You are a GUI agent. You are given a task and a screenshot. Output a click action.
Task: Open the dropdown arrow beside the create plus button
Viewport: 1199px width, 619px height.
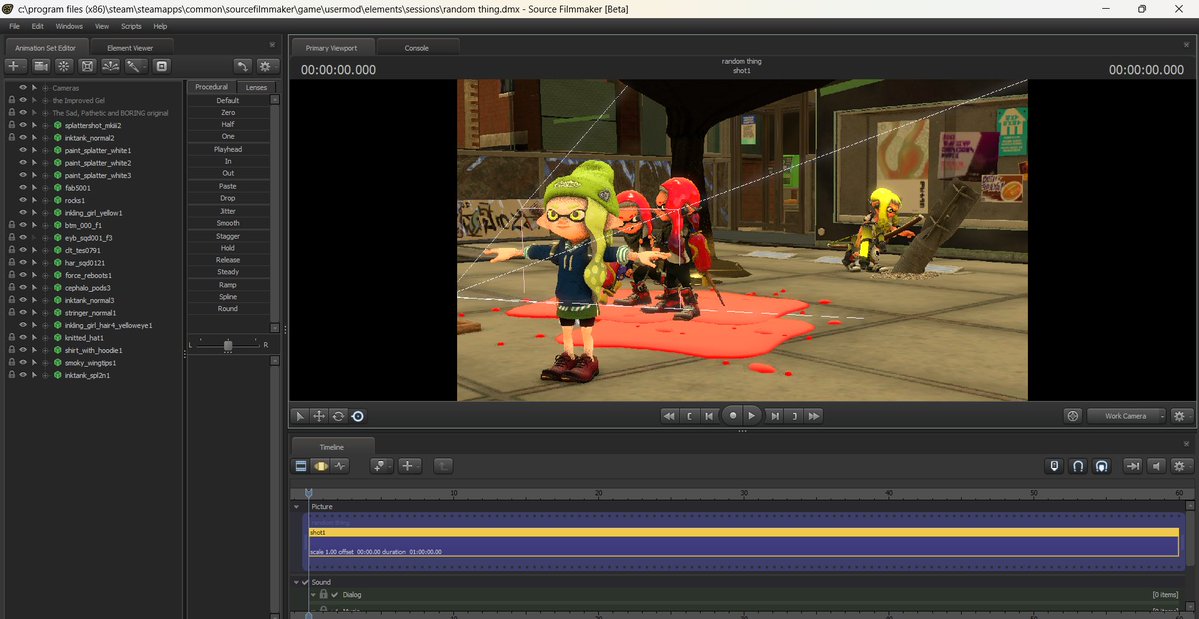[x=24, y=66]
